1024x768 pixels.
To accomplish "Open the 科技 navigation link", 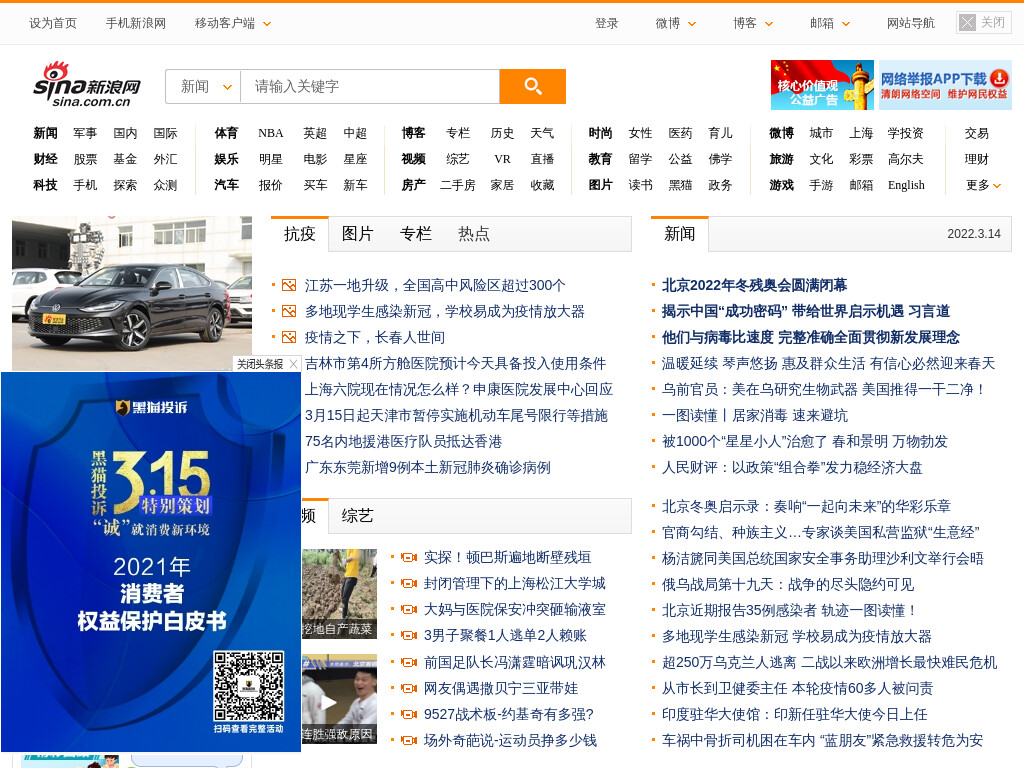I will point(46,185).
